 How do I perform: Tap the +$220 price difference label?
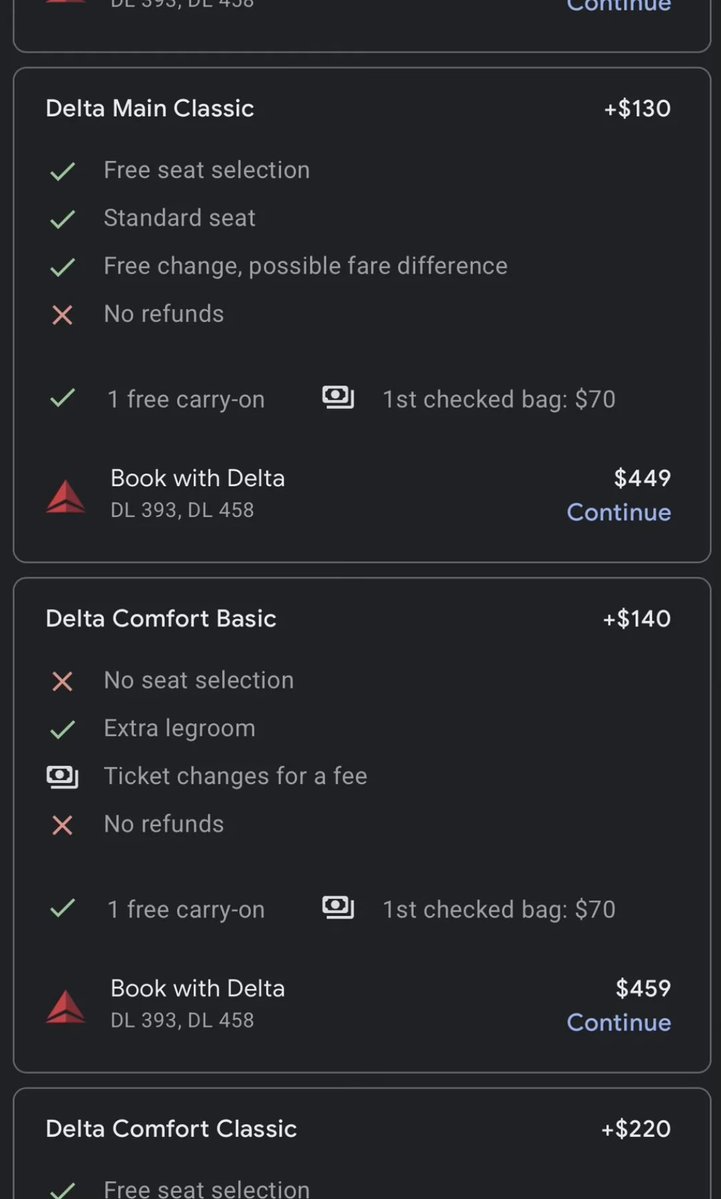click(x=636, y=1129)
